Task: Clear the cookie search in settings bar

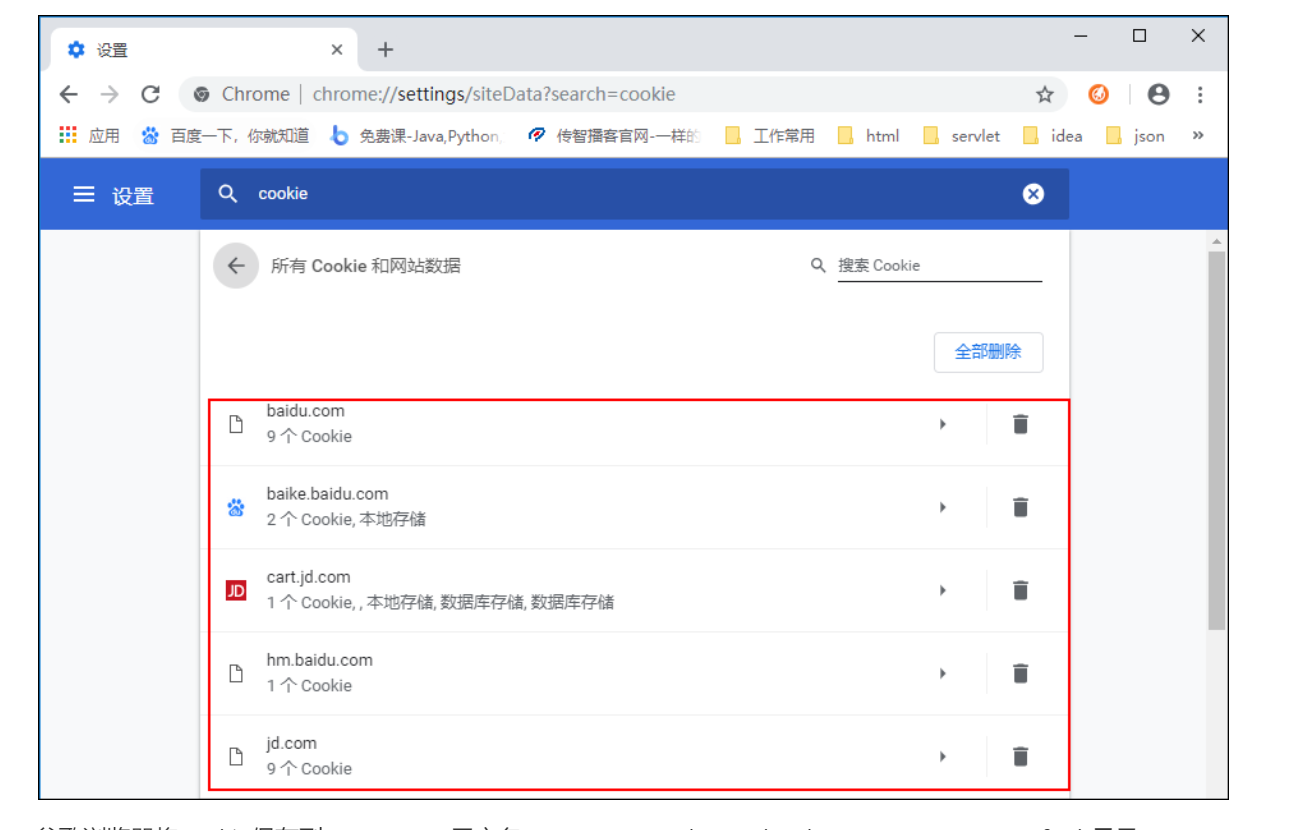Action: coord(1033,193)
